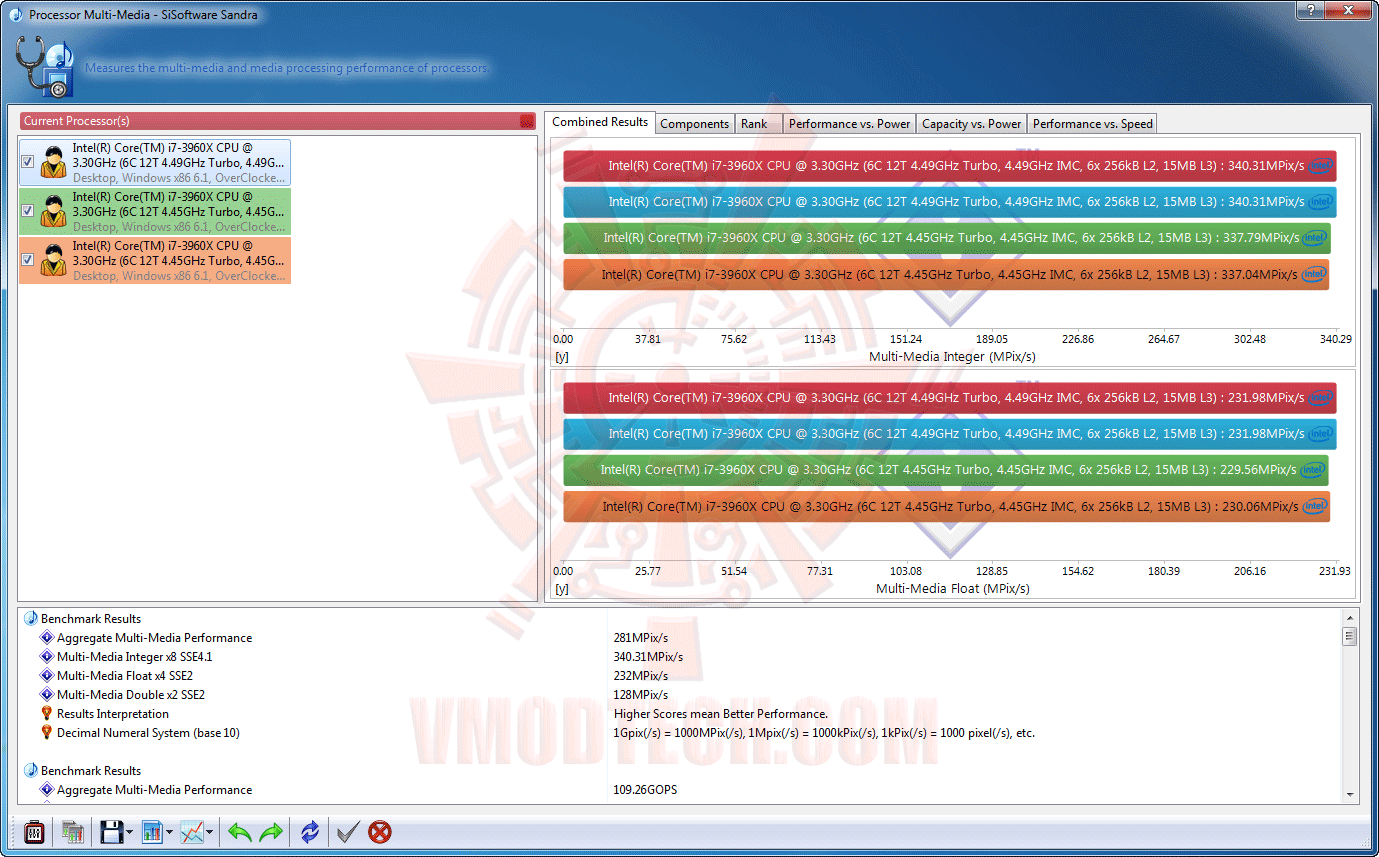The width and height of the screenshot is (1379, 857).
Task: Click the title bar application icon
Action: [x=16, y=14]
